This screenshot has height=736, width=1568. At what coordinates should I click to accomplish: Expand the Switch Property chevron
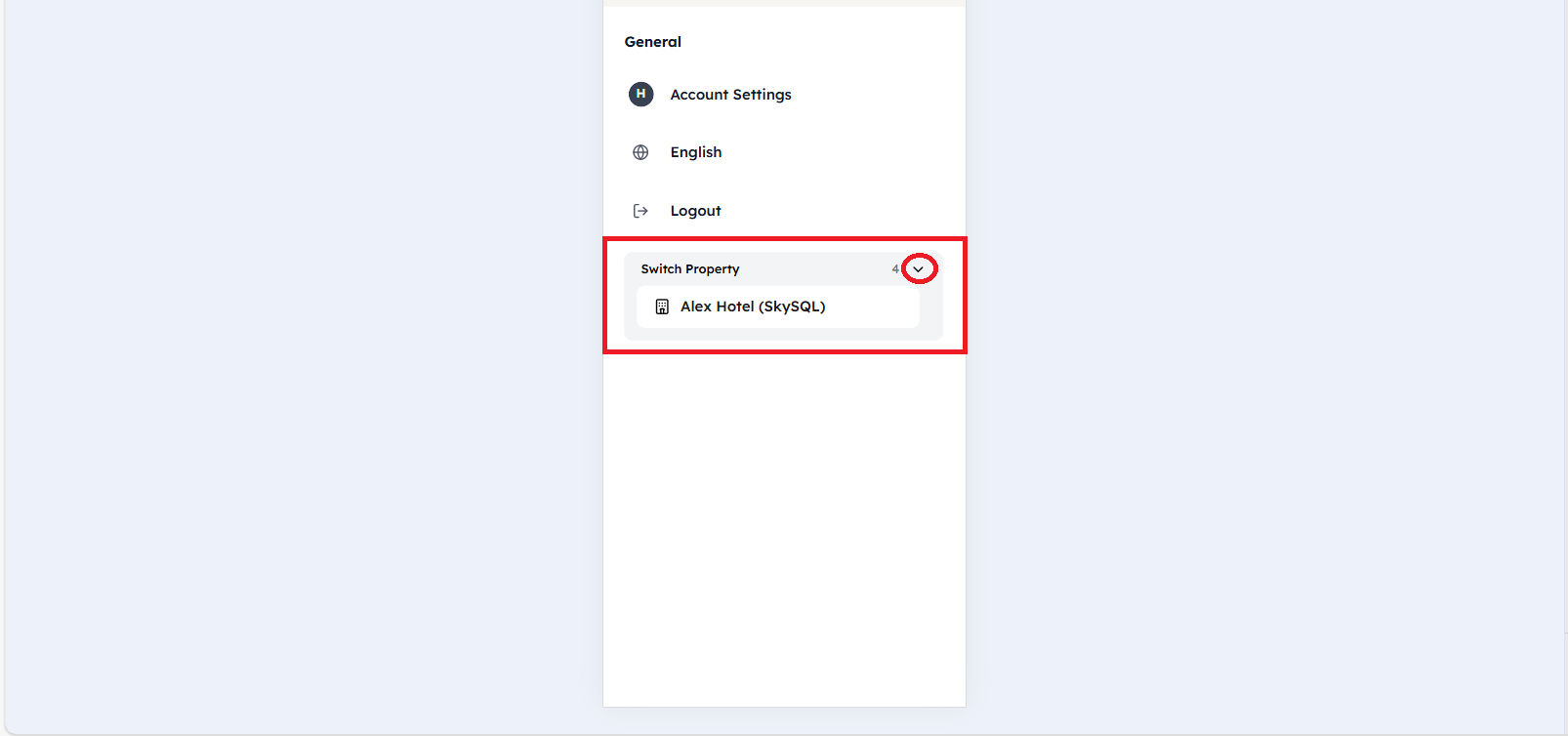click(x=918, y=269)
